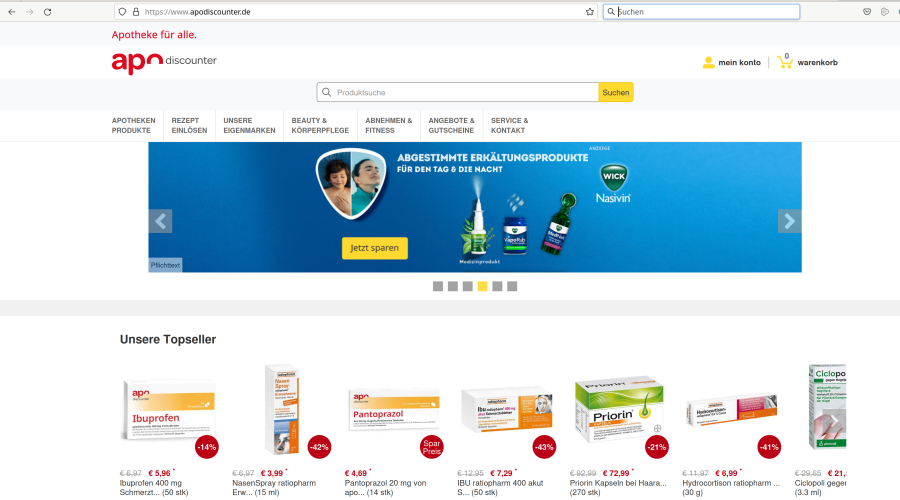The width and height of the screenshot is (900, 500).
Task: Focus the Produktsuche input field
Action: tap(457, 92)
